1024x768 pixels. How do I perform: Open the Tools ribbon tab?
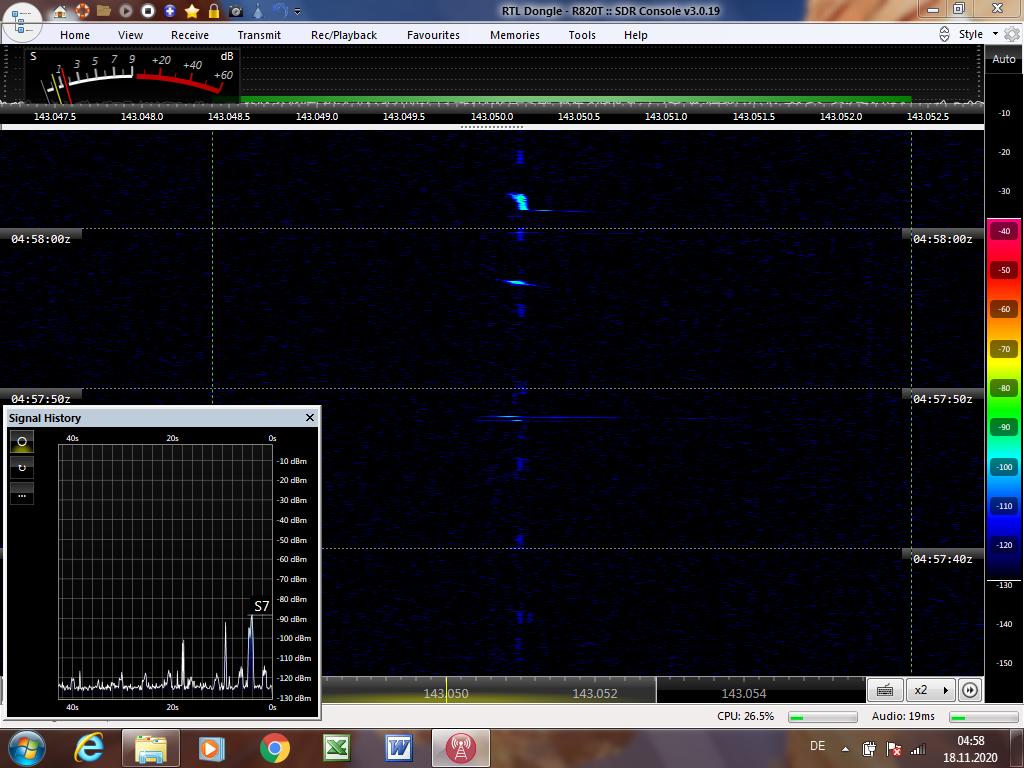pos(582,35)
